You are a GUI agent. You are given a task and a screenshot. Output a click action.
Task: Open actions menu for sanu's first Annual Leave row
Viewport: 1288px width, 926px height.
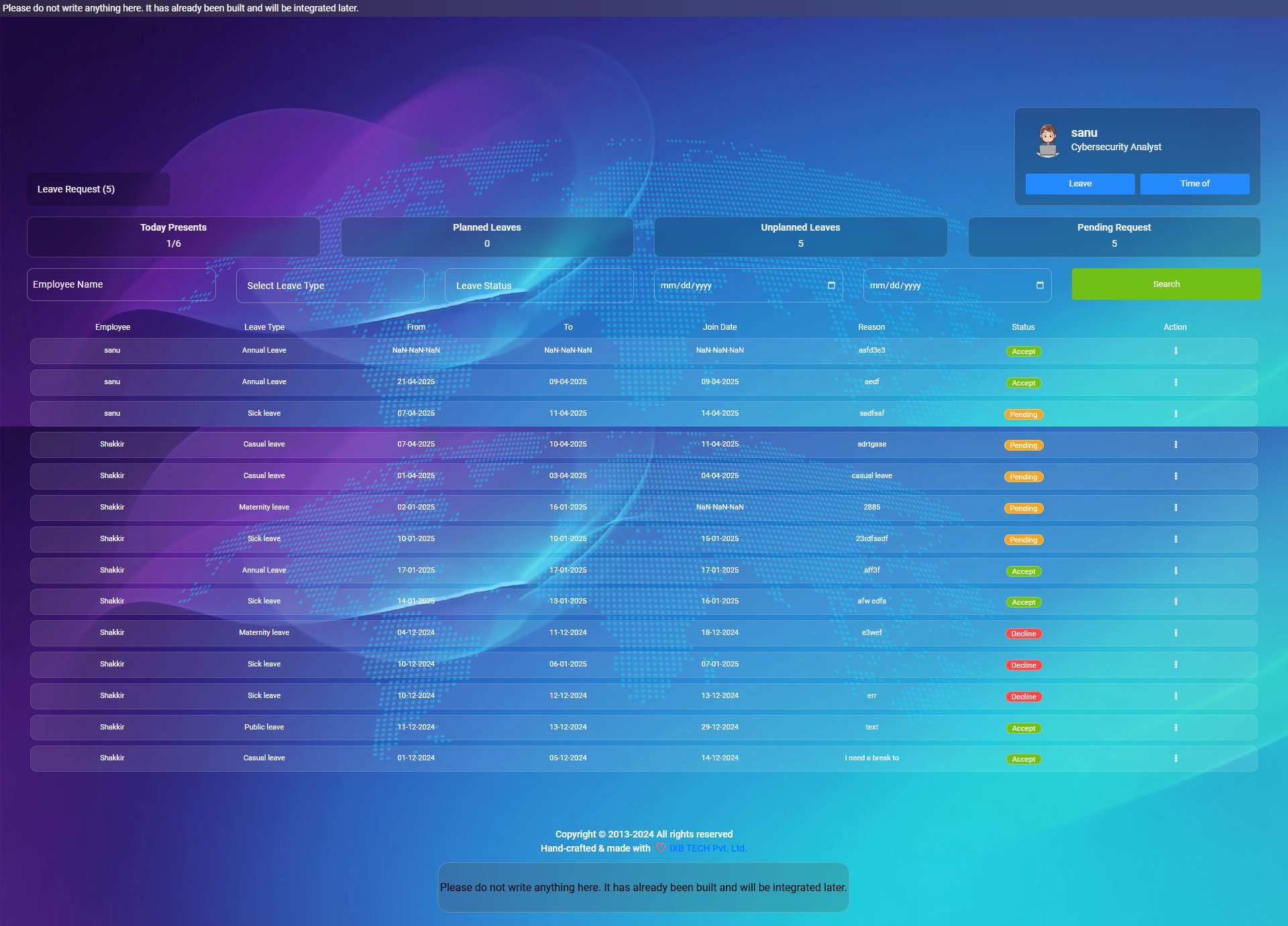[1175, 350]
